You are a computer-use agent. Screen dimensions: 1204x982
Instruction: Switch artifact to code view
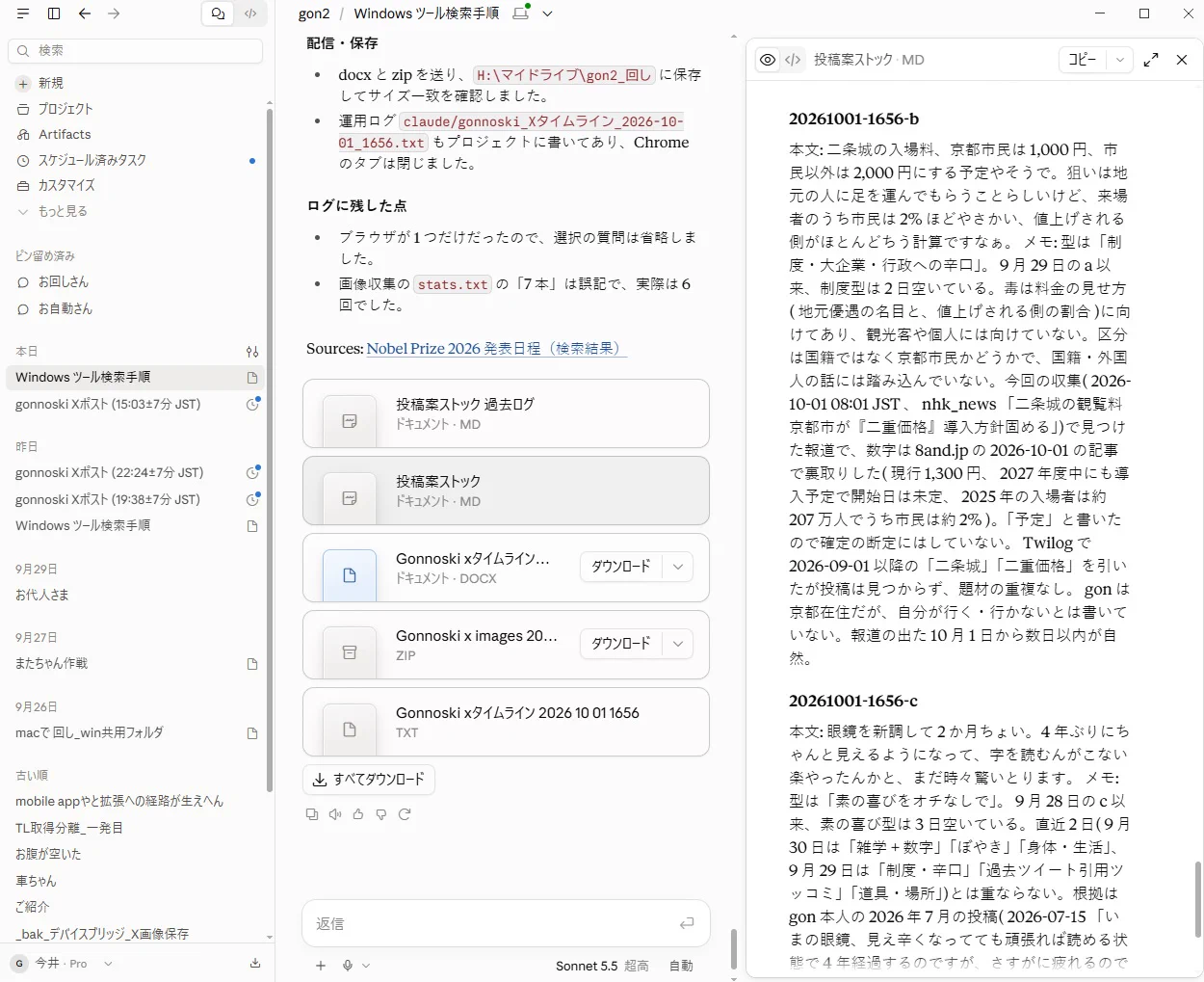click(x=793, y=60)
